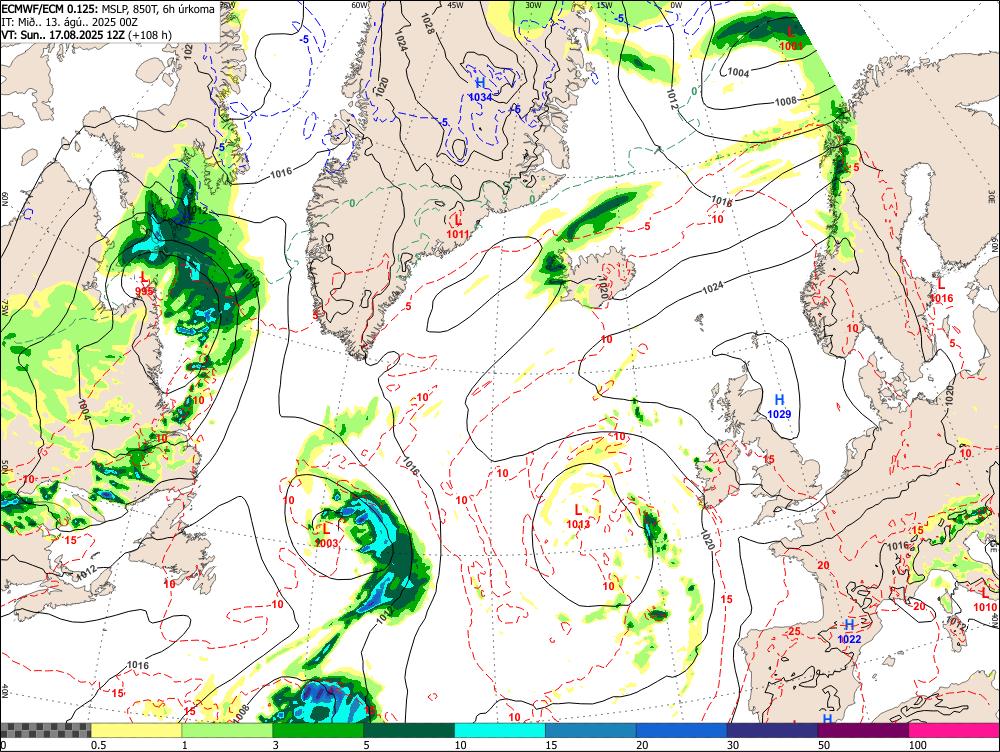
Task: Click the L 1010 low near Italy
Action: pos(985,600)
